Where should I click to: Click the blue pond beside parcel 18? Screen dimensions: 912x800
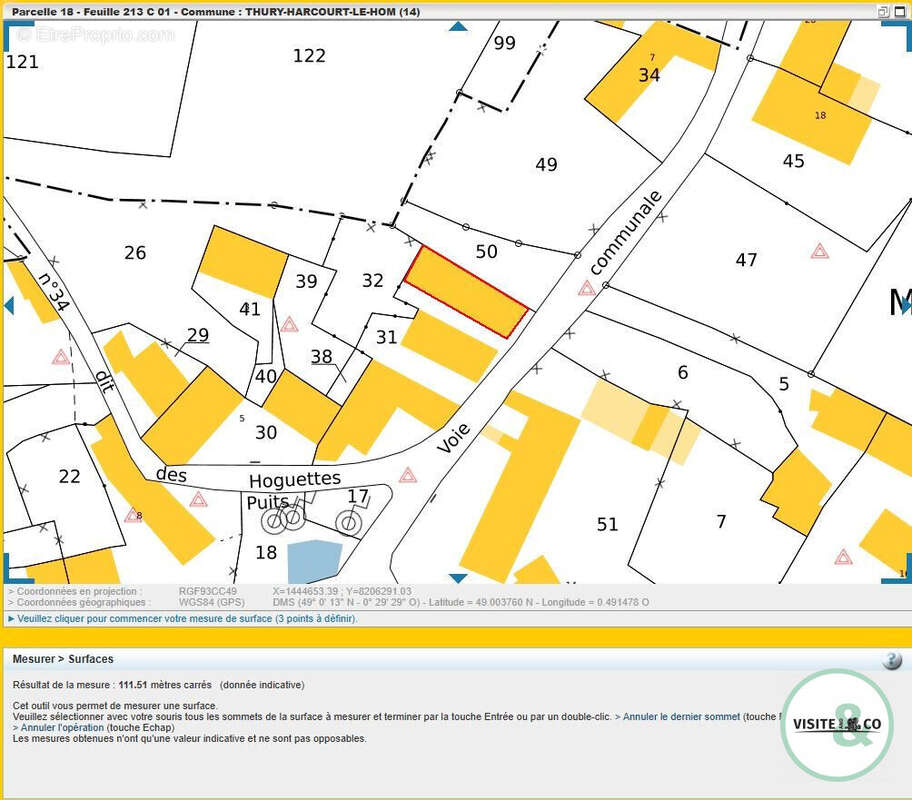[314, 560]
